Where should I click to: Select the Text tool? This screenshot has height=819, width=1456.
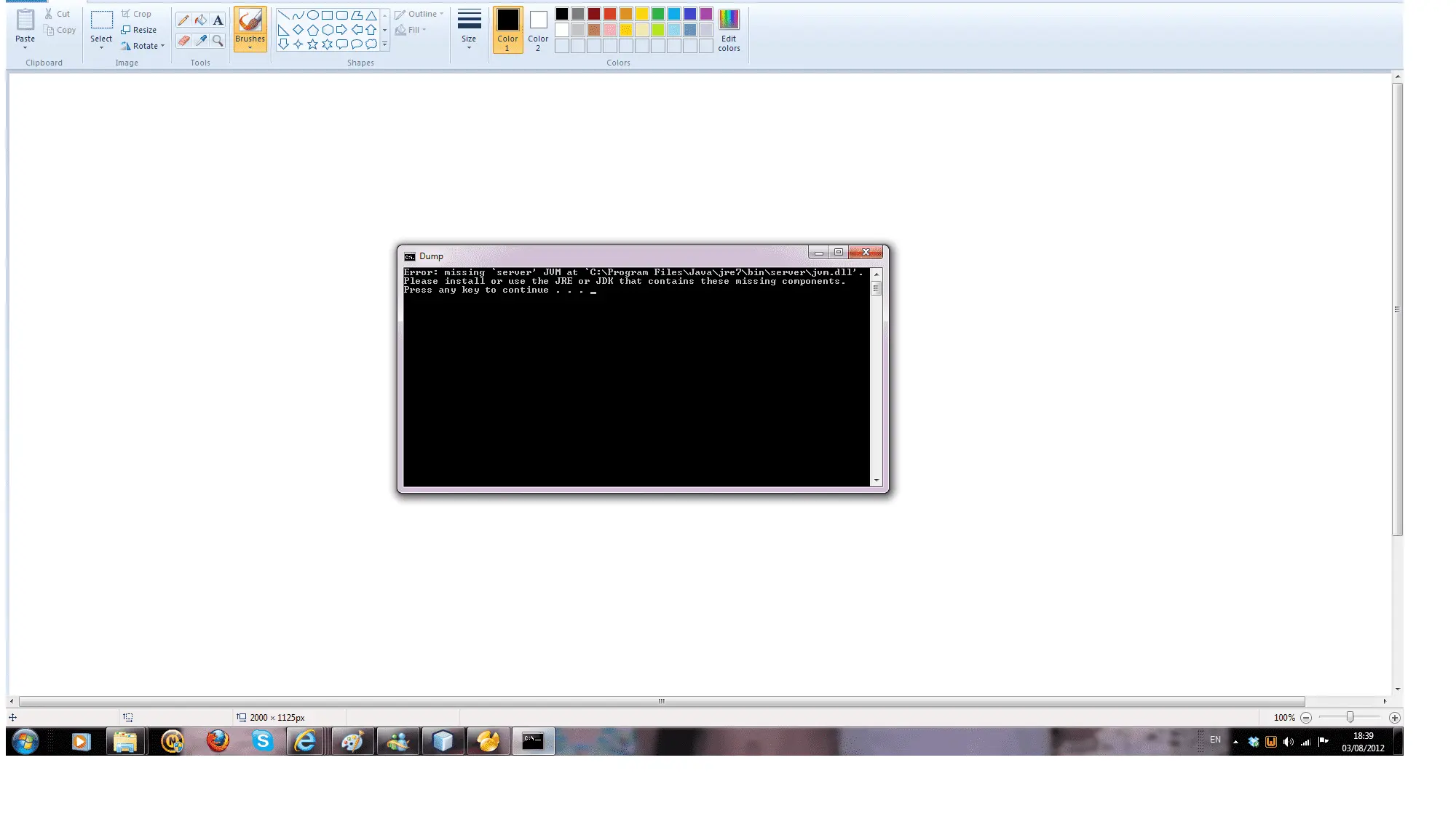pyautogui.click(x=218, y=20)
